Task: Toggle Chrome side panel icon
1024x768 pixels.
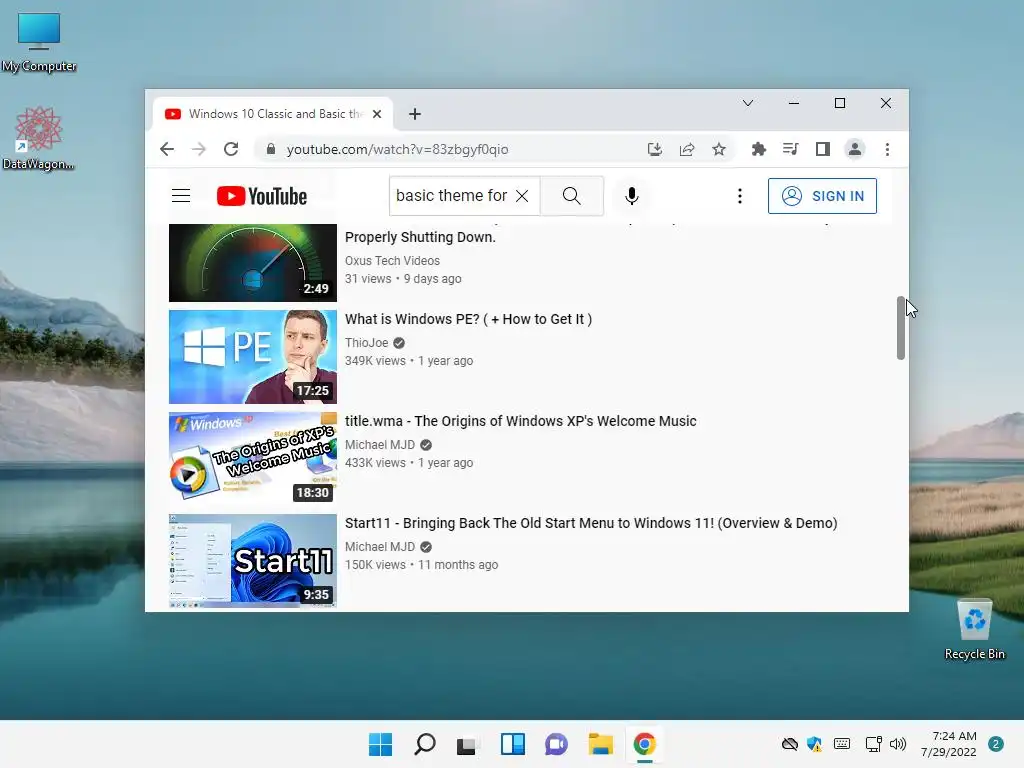Action: [x=823, y=150]
